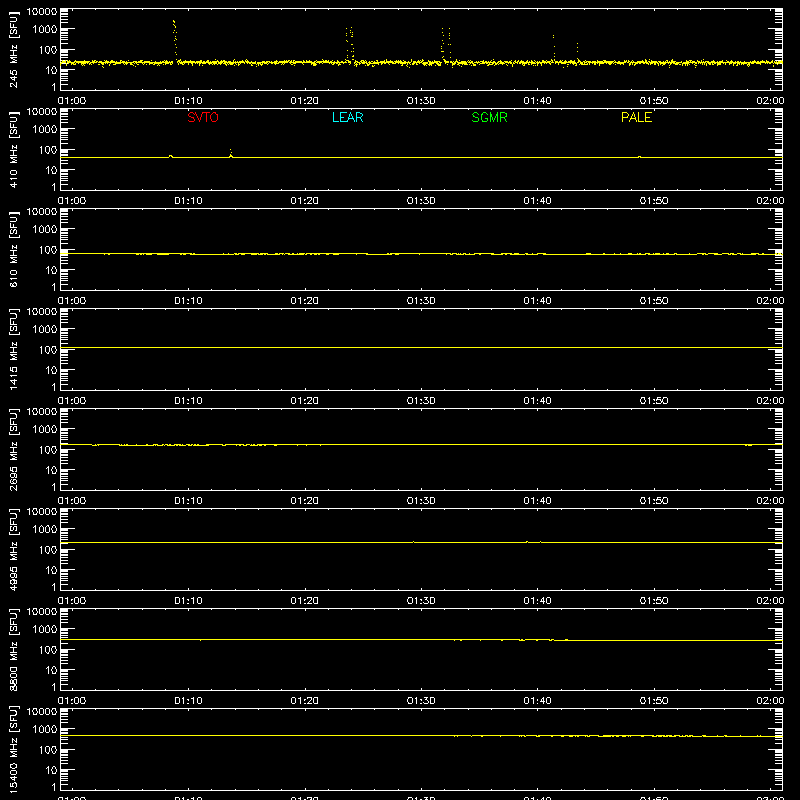Click the 245 MHz burst spike near 01:09
800x800 pixels.
click(x=175, y=39)
